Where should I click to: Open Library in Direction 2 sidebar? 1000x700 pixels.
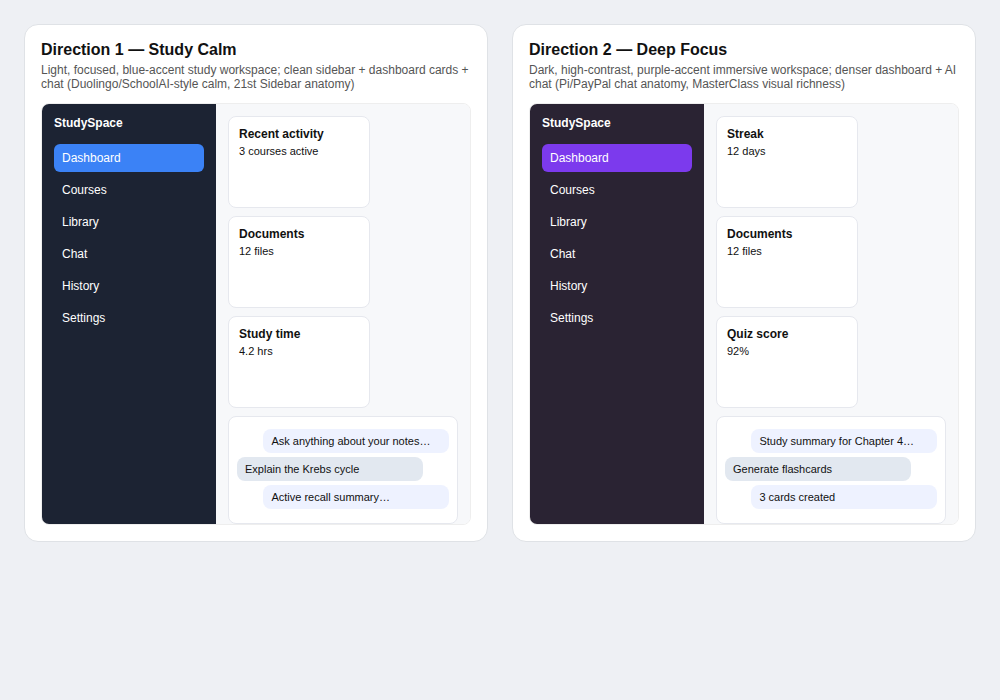pyautogui.click(x=617, y=222)
